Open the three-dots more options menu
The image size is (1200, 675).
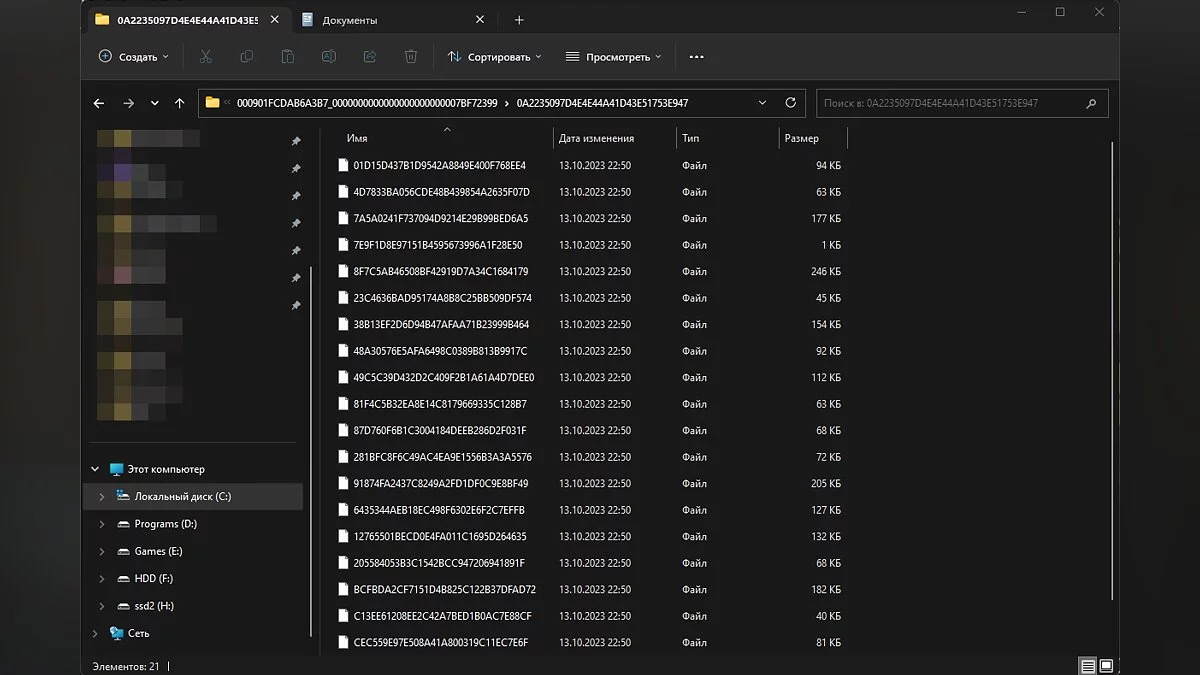[697, 57]
